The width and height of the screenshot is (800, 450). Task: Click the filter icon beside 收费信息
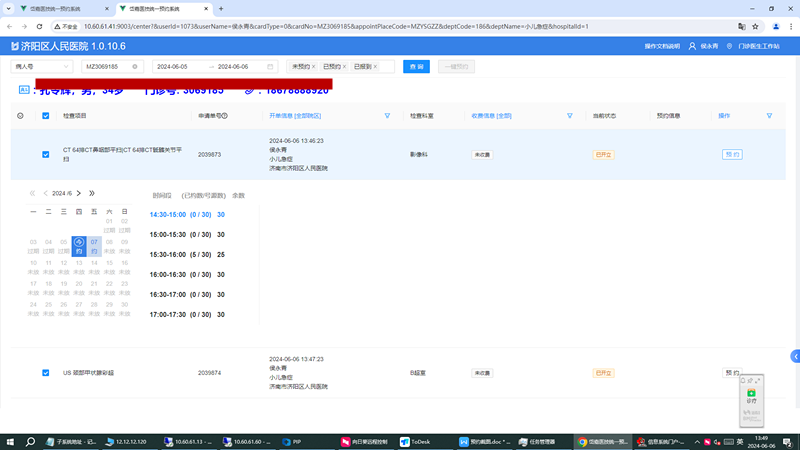click(569, 116)
